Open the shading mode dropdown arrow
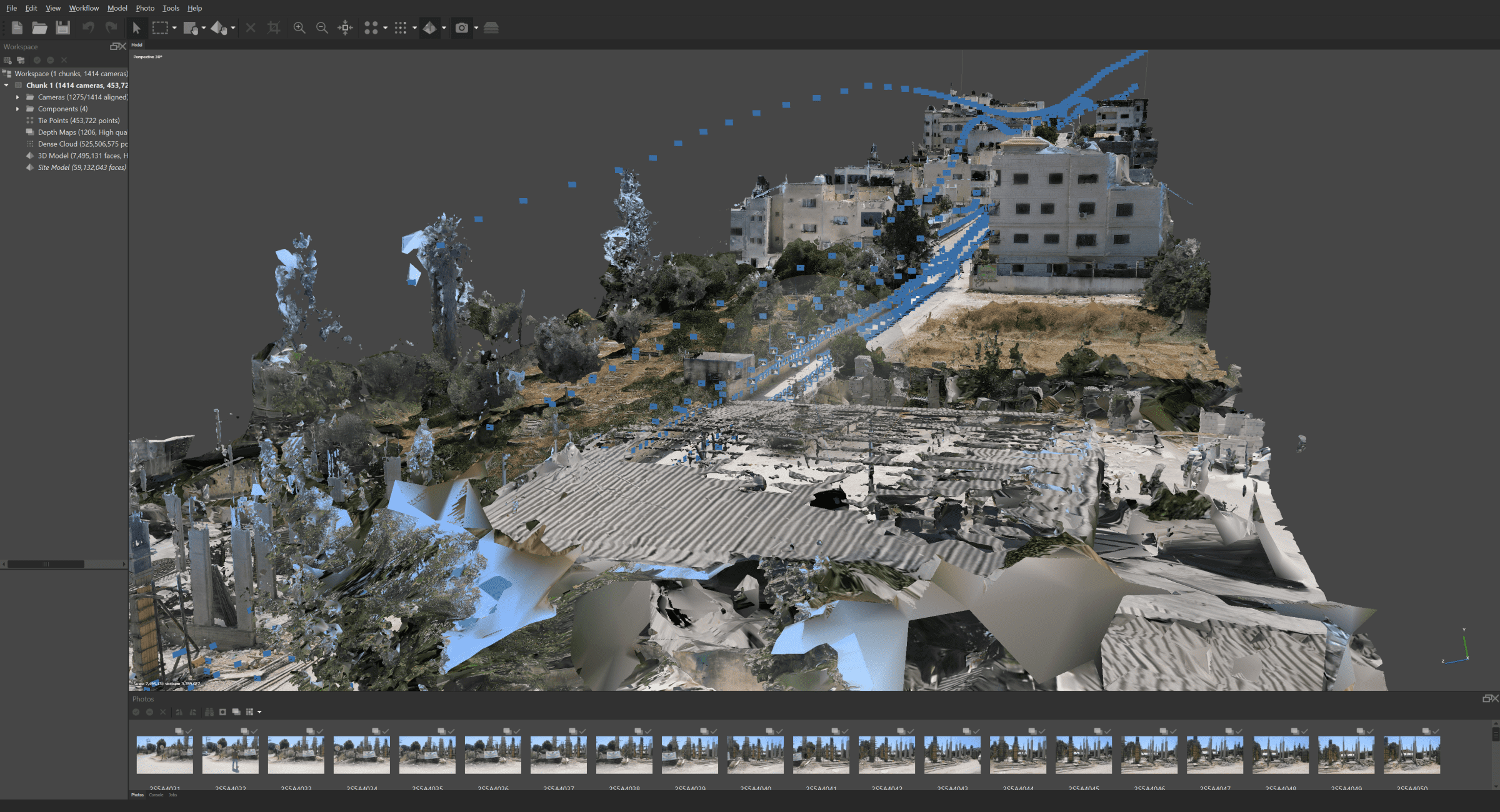 [x=444, y=28]
